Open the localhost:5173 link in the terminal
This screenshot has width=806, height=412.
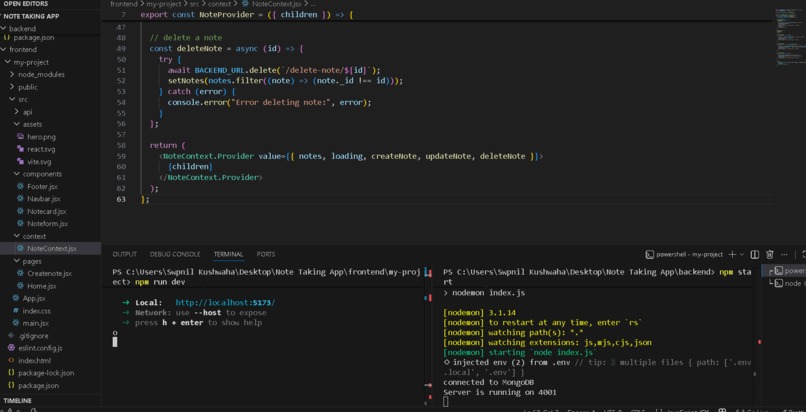tap(225, 303)
